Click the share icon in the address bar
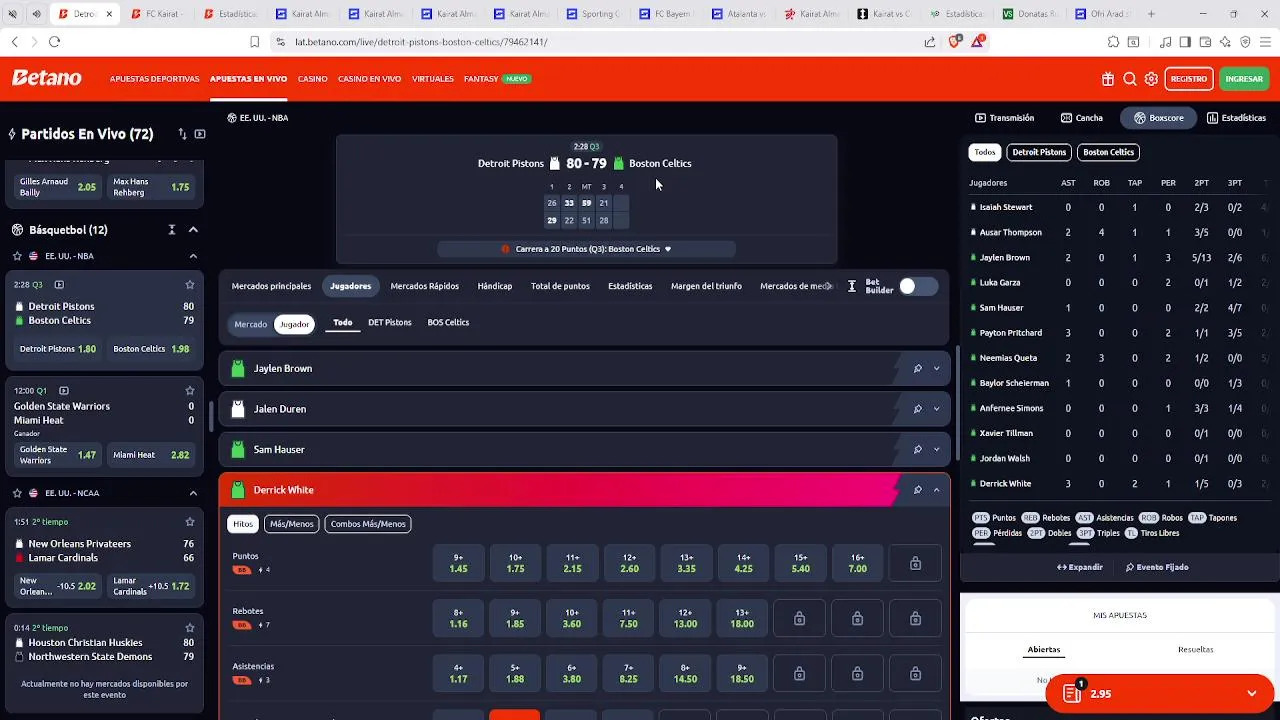 click(930, 42)
